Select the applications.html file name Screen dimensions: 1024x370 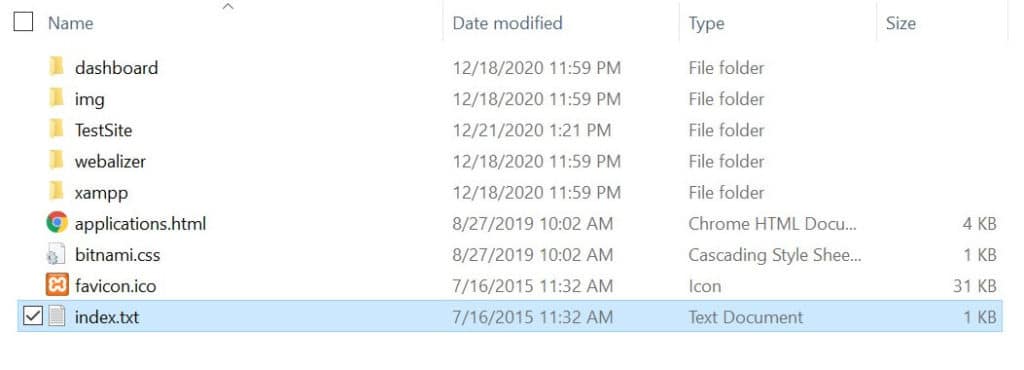pos(140,224)
